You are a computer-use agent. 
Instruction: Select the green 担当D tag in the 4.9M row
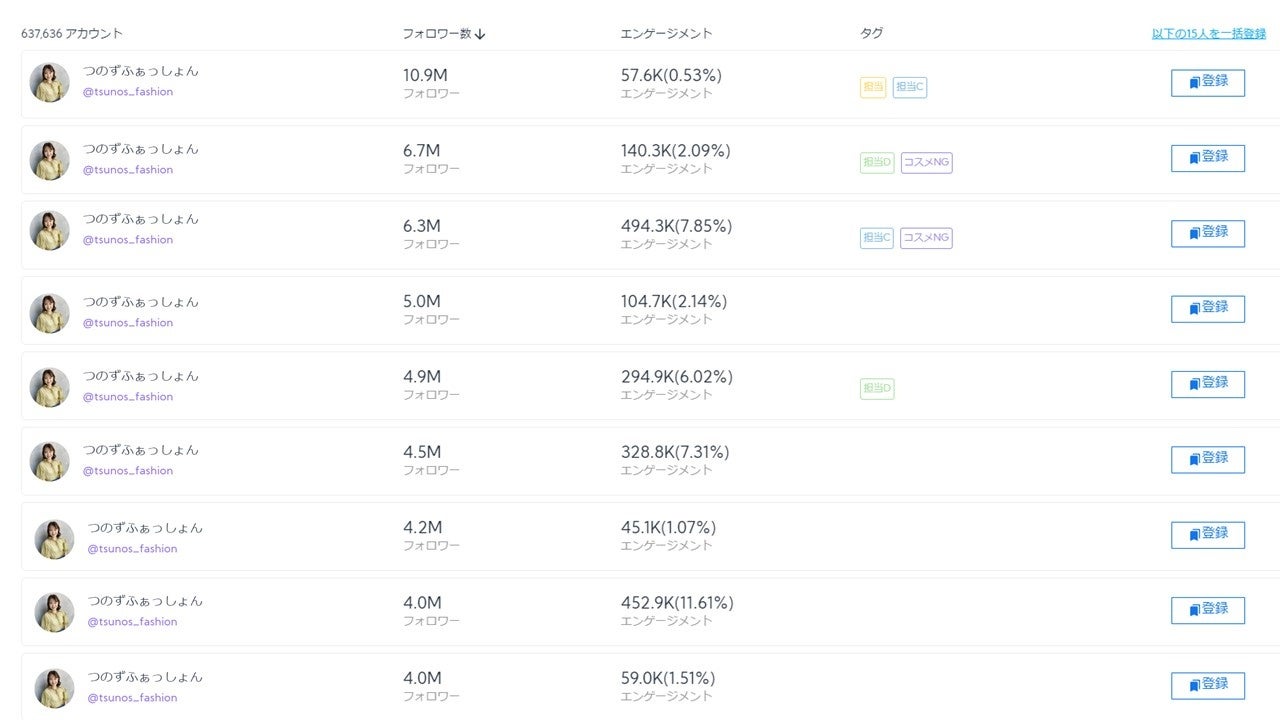(x=877, y=388)
